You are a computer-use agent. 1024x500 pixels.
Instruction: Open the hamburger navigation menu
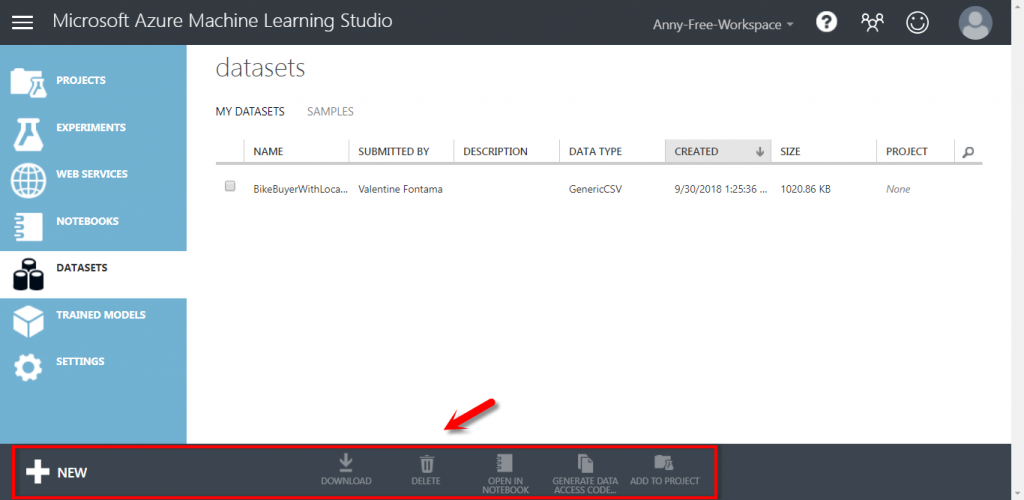[22, 22]
